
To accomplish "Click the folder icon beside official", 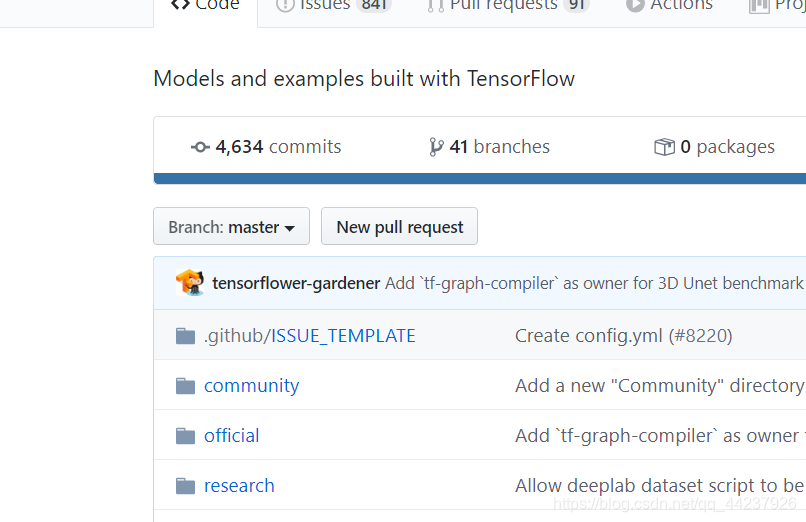I will click(x=185, y=436).
